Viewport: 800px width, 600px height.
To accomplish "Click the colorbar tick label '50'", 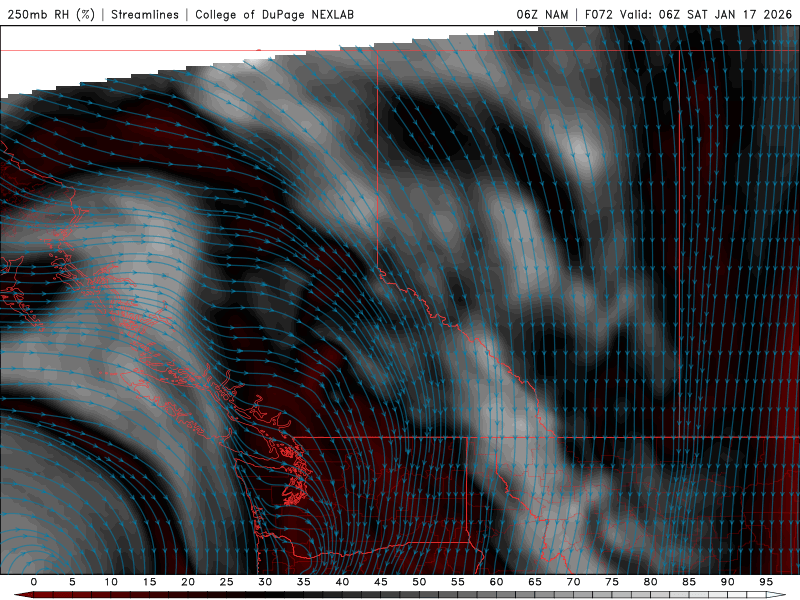I will pyautogui.click(x=419, y=582).
